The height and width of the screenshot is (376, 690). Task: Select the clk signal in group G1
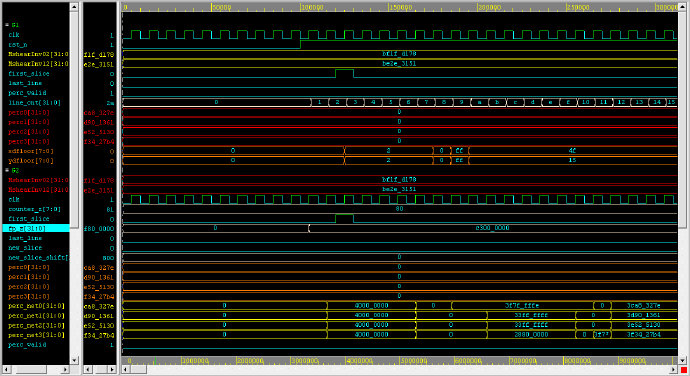click(14, 35)
